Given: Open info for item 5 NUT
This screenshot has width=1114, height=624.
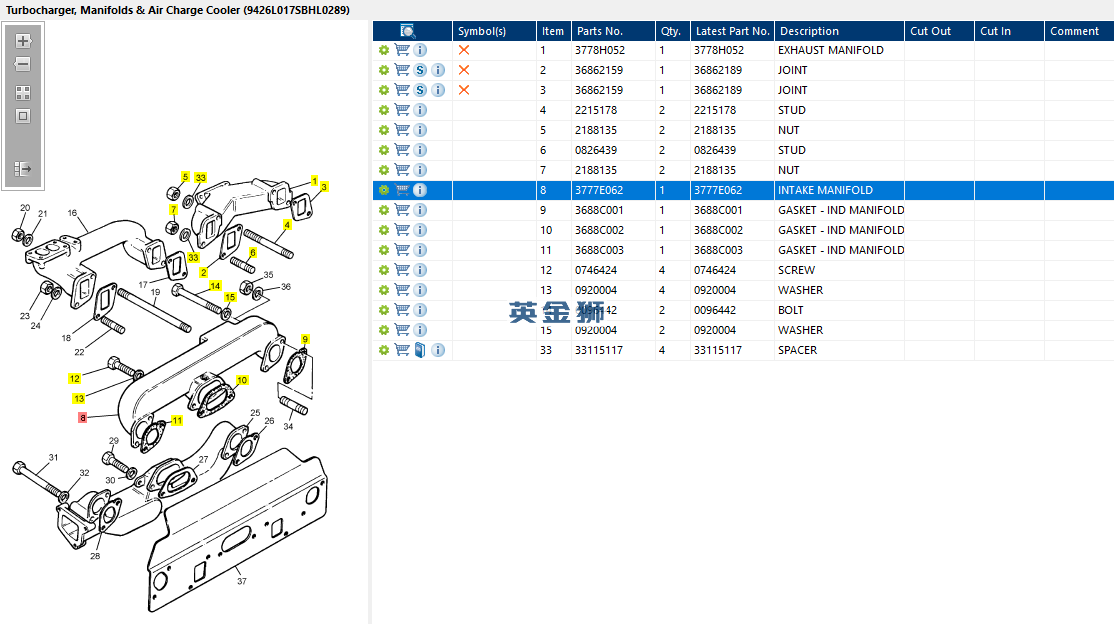Looking at the screenshot, I should [x=420, y=130].
